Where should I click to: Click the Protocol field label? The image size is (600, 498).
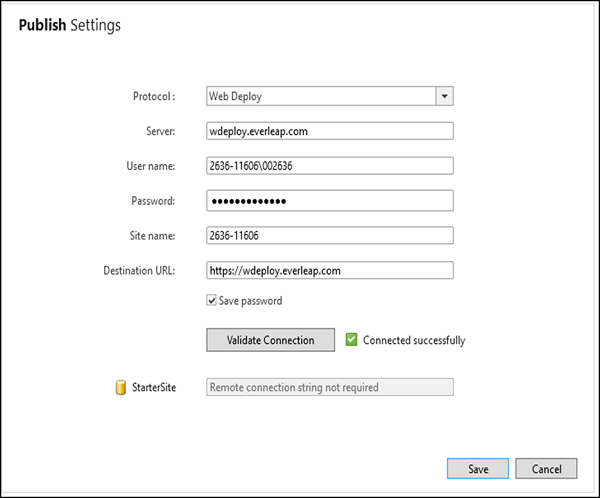pyautogui.click(x=156, y=96)
